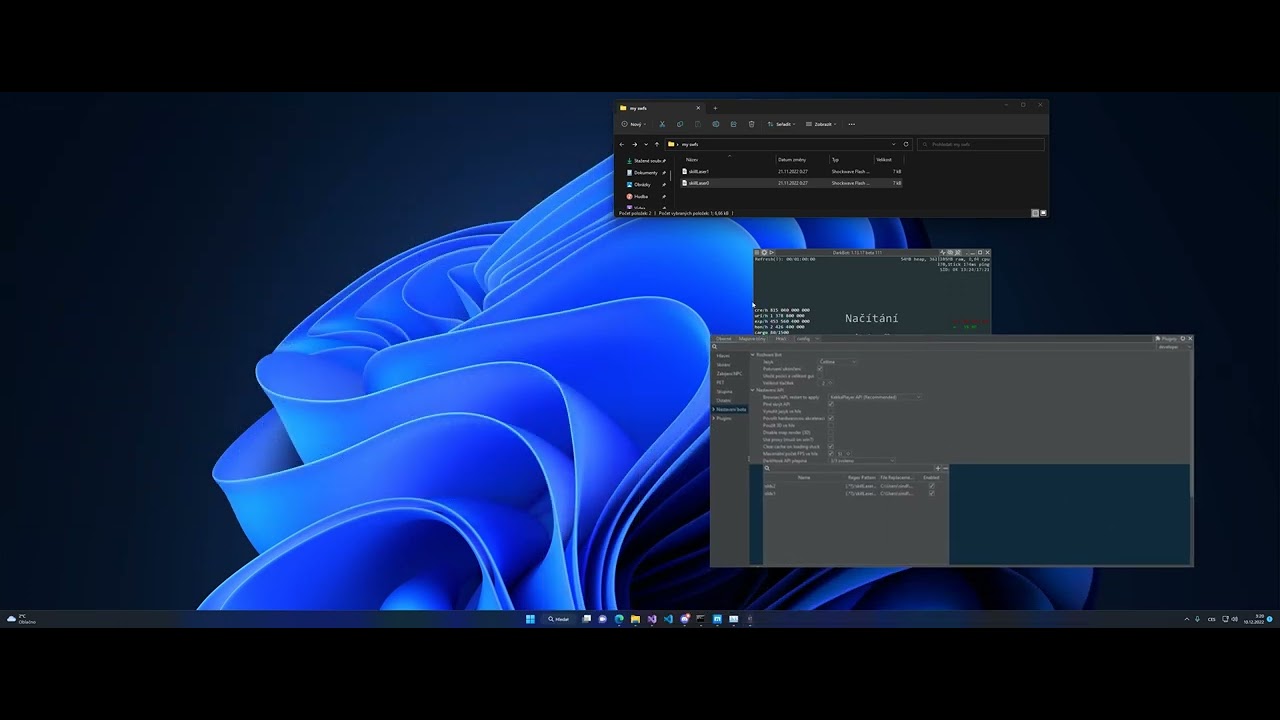Go back in the Explorer window
The image size is (1280, 720).
pyautogui.click(x=622, y=144)
